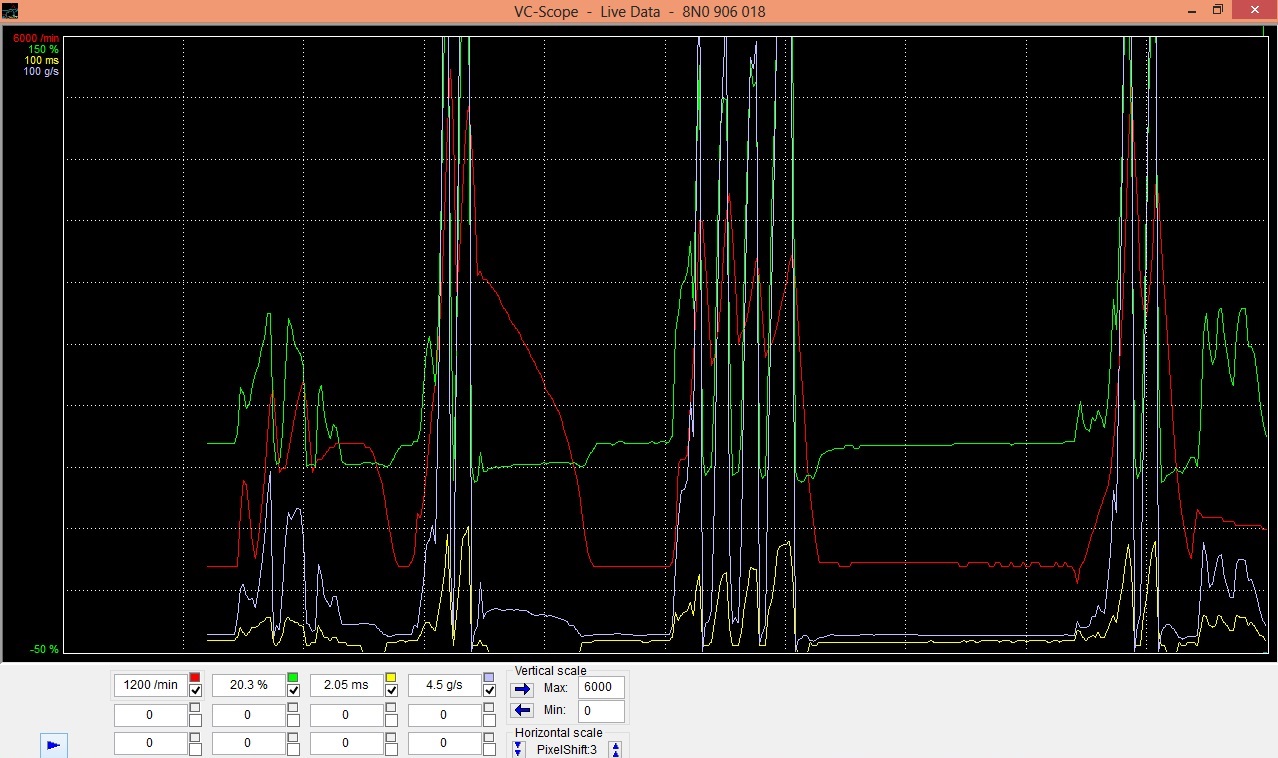Enable second-row checkbox below the 4.5 g/s checkbox
The height and width of the screenshot is (758, 1278).
coord(489,720)
